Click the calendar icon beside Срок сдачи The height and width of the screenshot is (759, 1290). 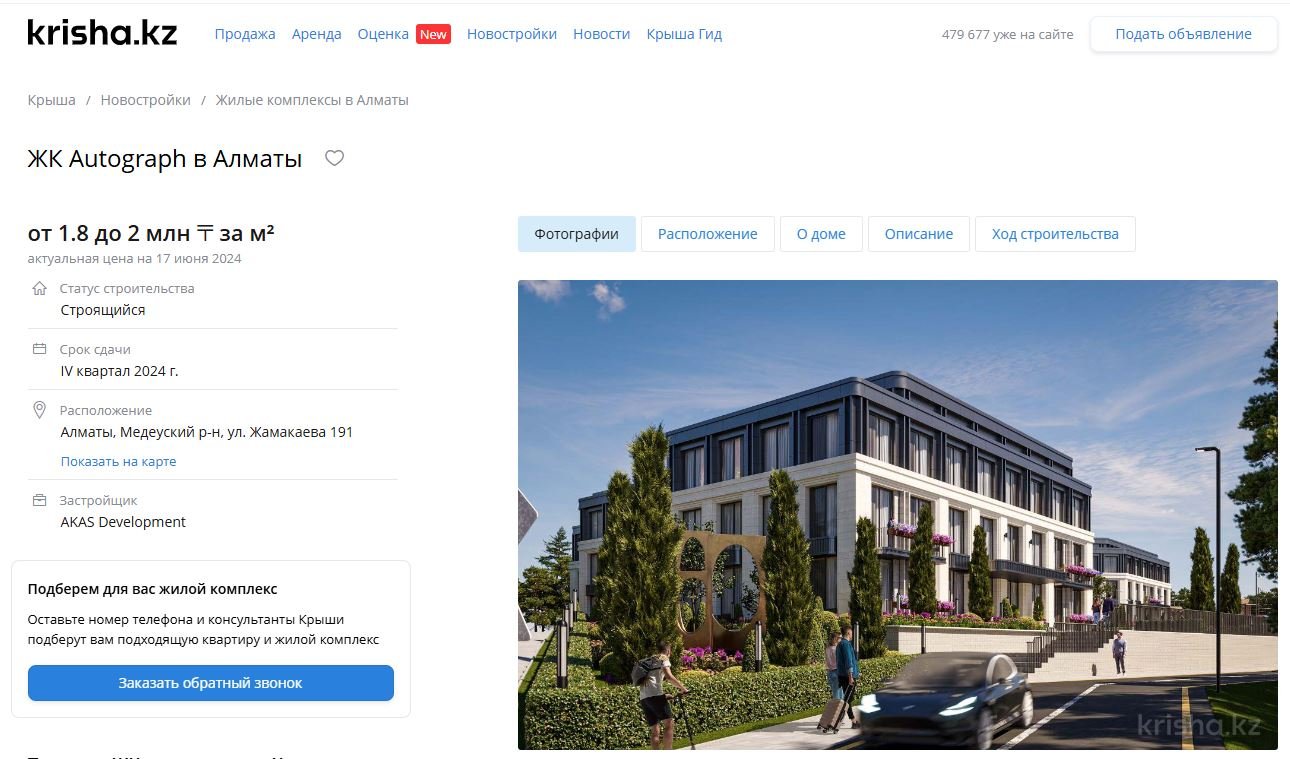(40, 349)
